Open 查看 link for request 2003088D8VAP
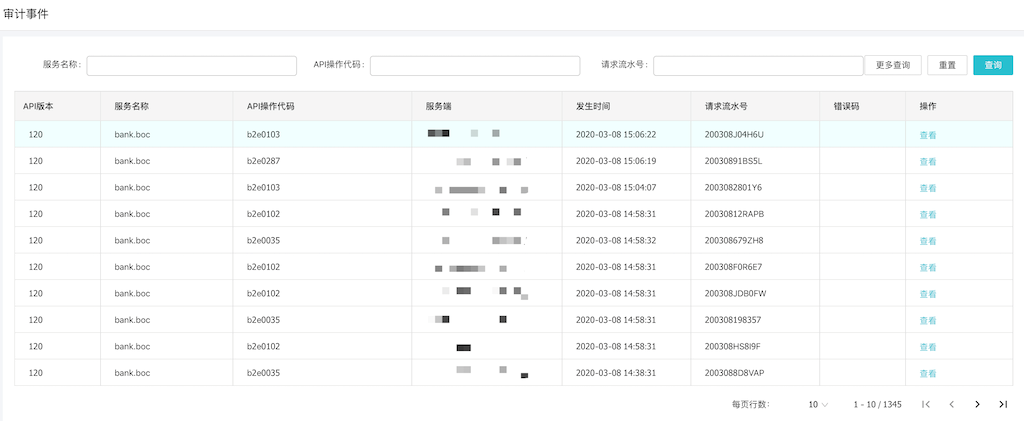 [927, 373]
